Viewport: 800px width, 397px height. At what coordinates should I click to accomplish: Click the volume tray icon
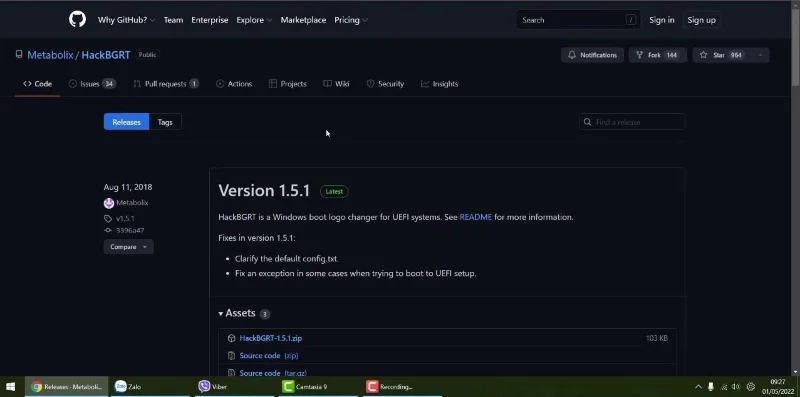click(736, 387)
